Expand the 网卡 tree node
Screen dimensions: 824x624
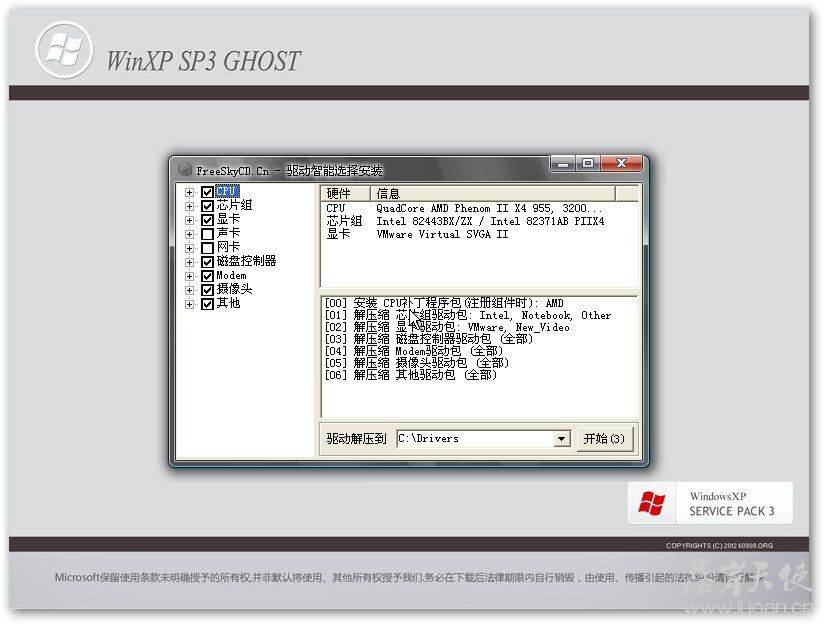click(x=189, y=248)
